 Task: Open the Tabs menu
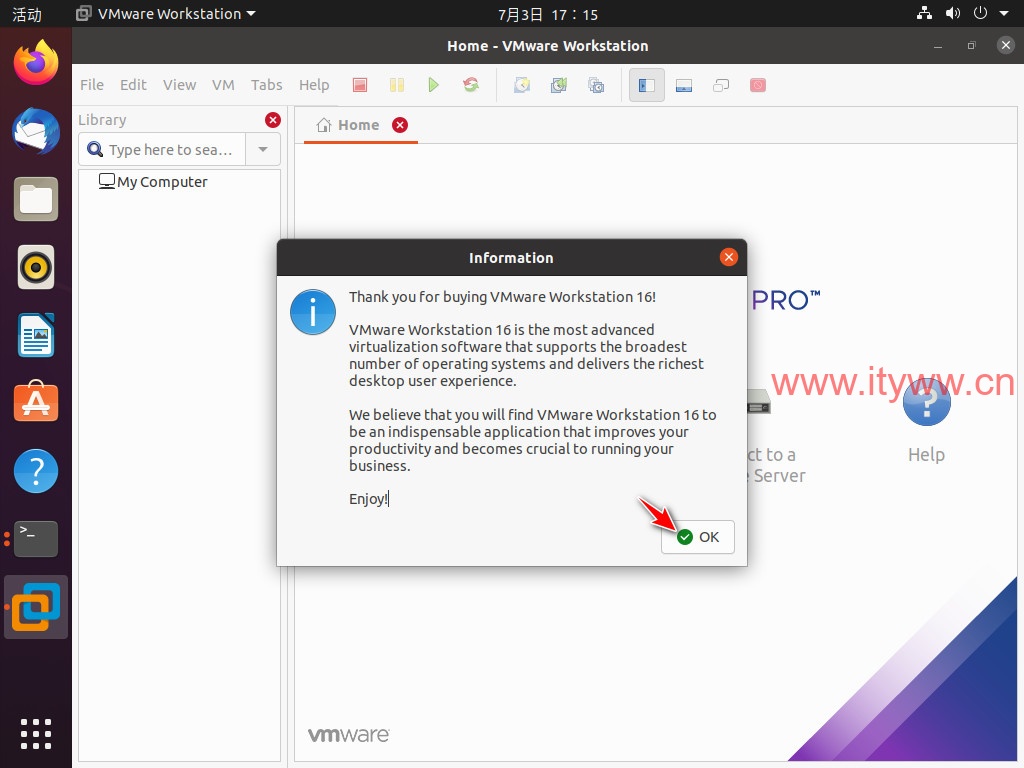(x=266, y=85)
